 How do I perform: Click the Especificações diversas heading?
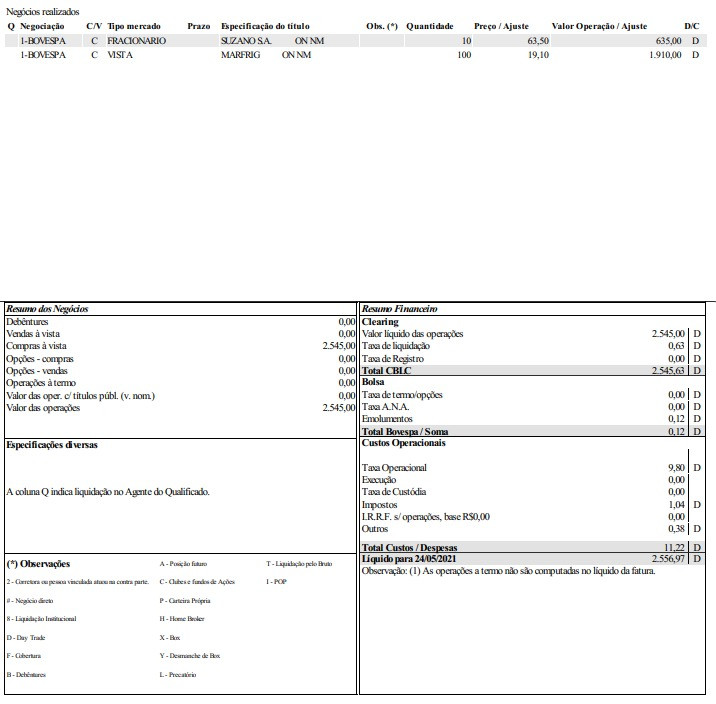click(x=52, y=445)
